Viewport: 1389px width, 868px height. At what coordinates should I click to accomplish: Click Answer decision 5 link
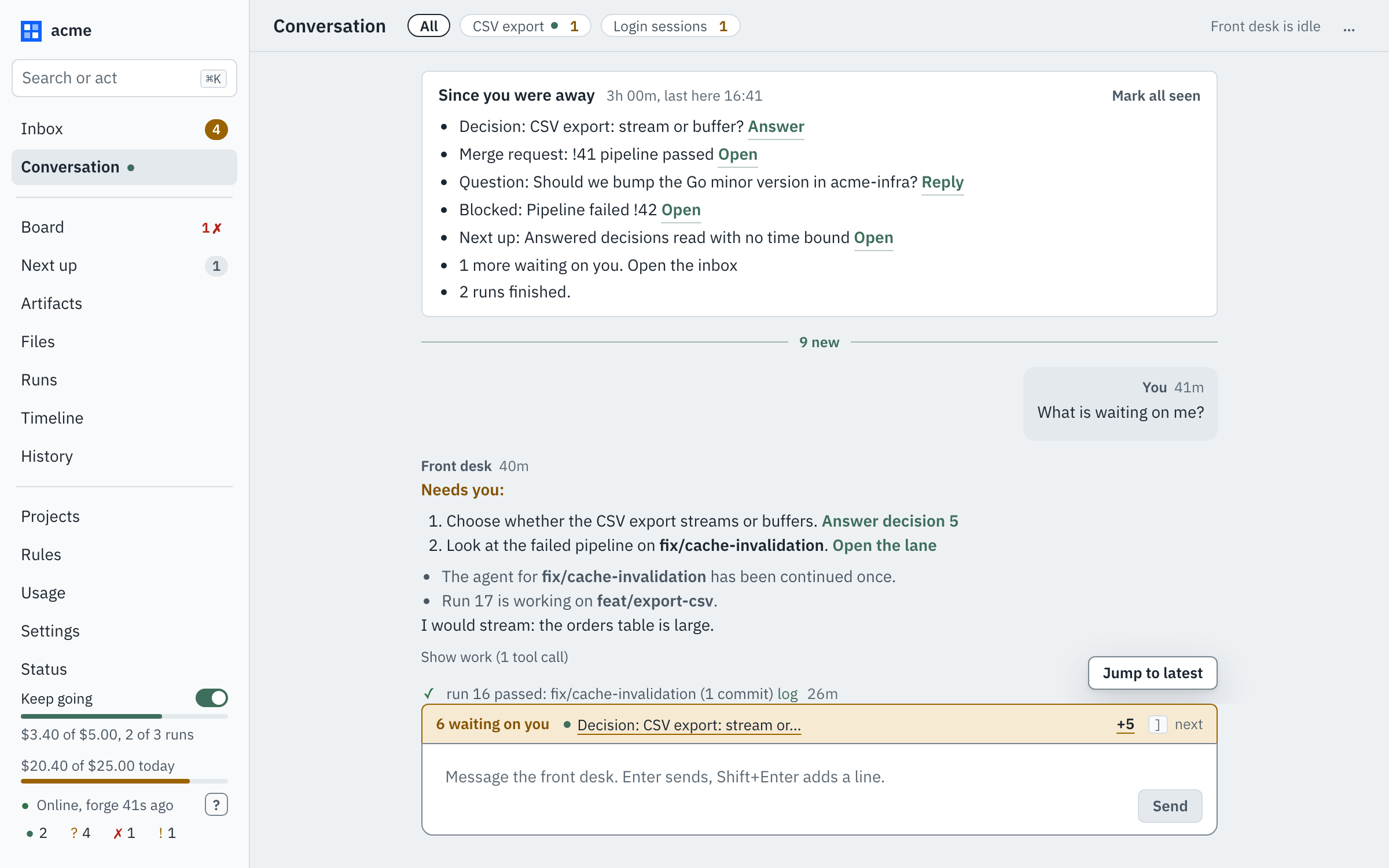[x=890, y=521]
